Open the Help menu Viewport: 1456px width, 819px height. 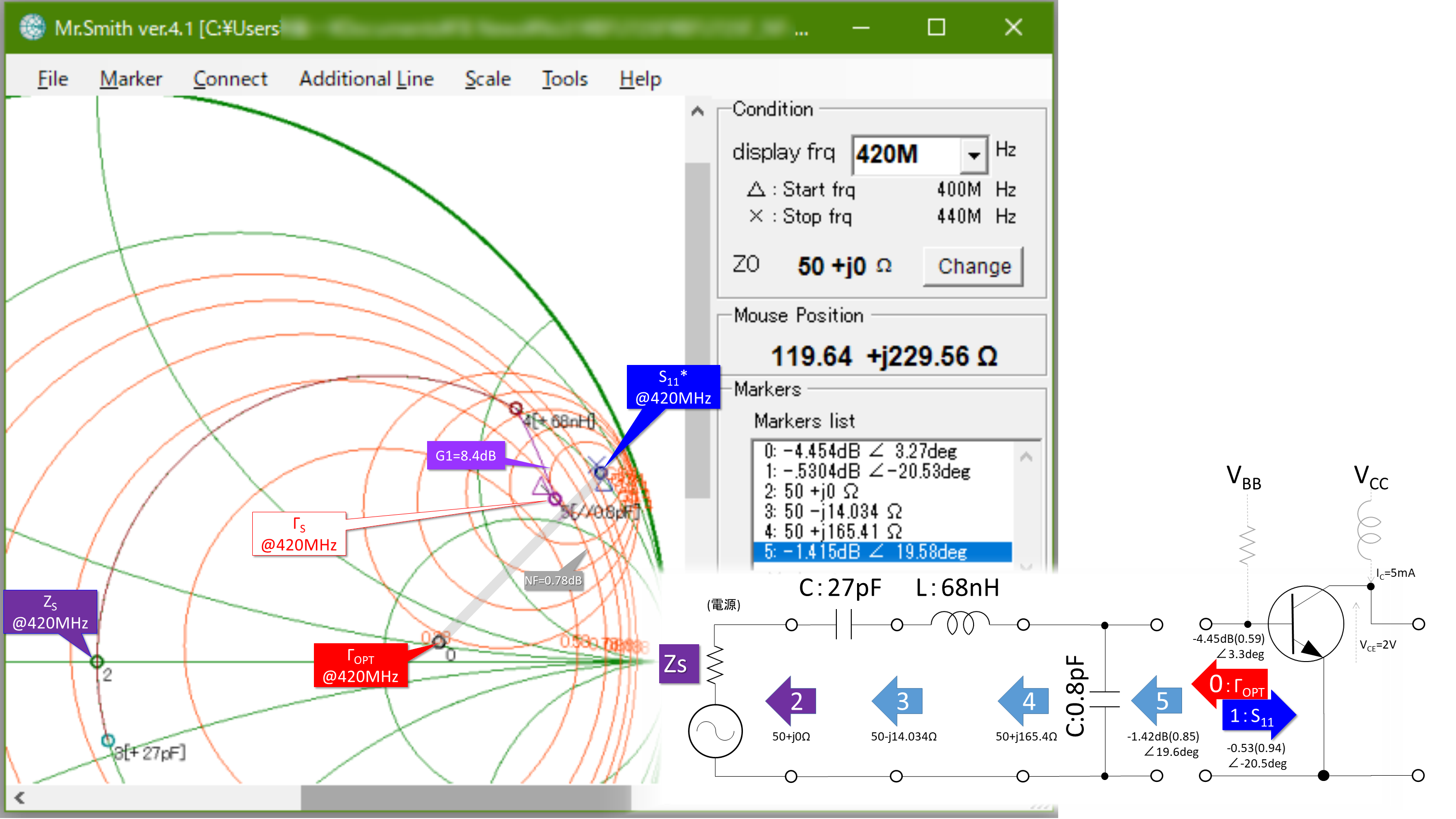[640, 78]
